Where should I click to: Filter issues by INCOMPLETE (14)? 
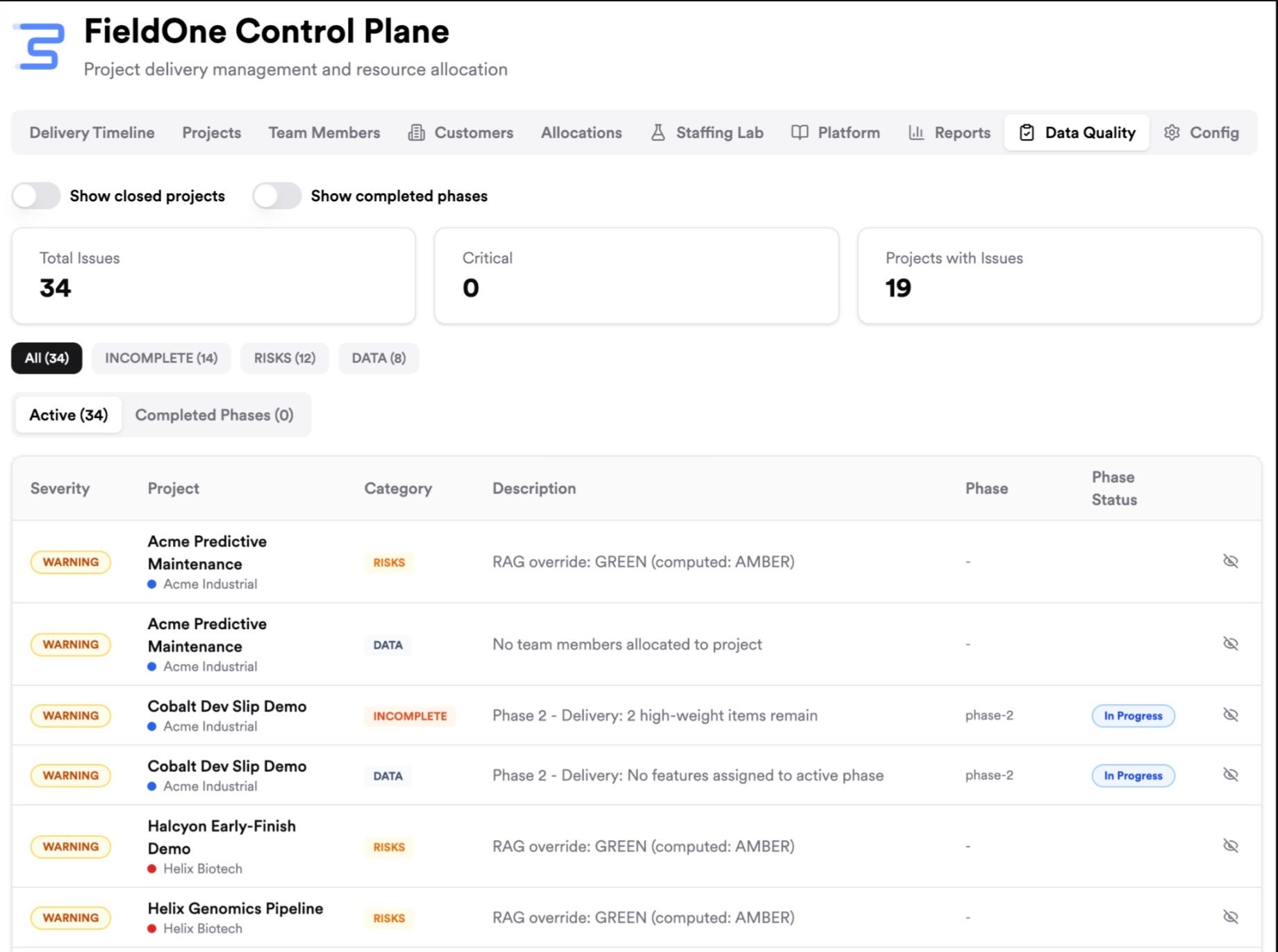161,358
